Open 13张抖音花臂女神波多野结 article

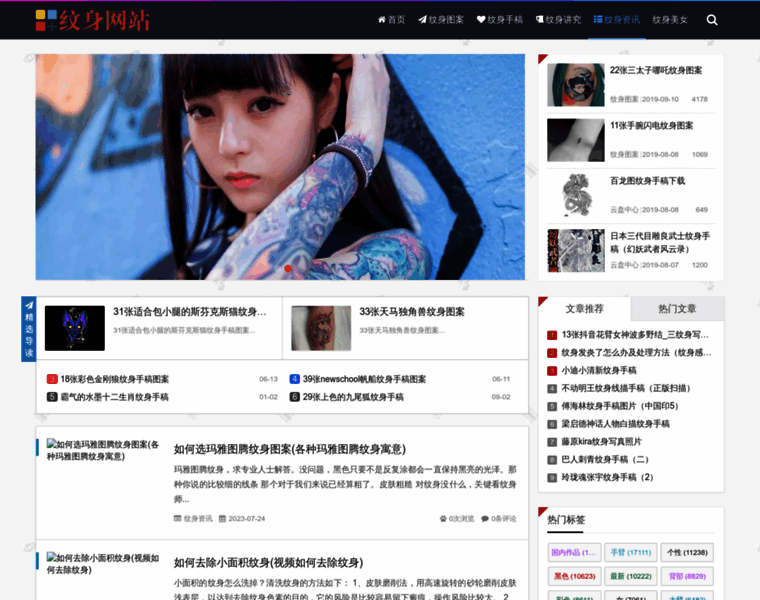click(635, 335)
